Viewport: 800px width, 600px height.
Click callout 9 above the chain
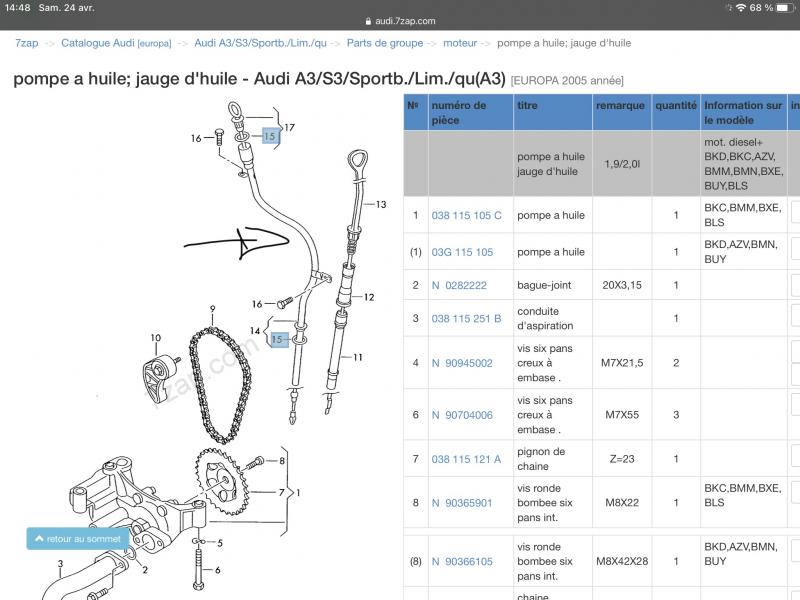[x=212, y=309]
